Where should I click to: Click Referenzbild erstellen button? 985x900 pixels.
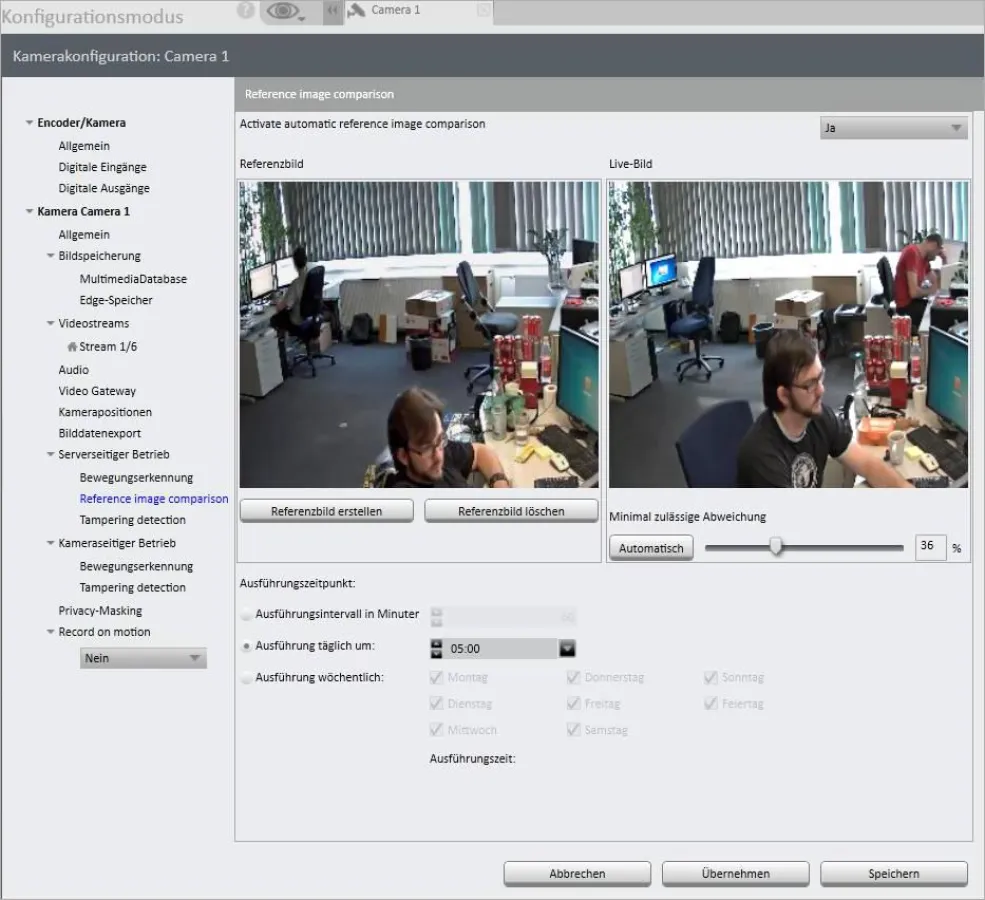point(327,511)
